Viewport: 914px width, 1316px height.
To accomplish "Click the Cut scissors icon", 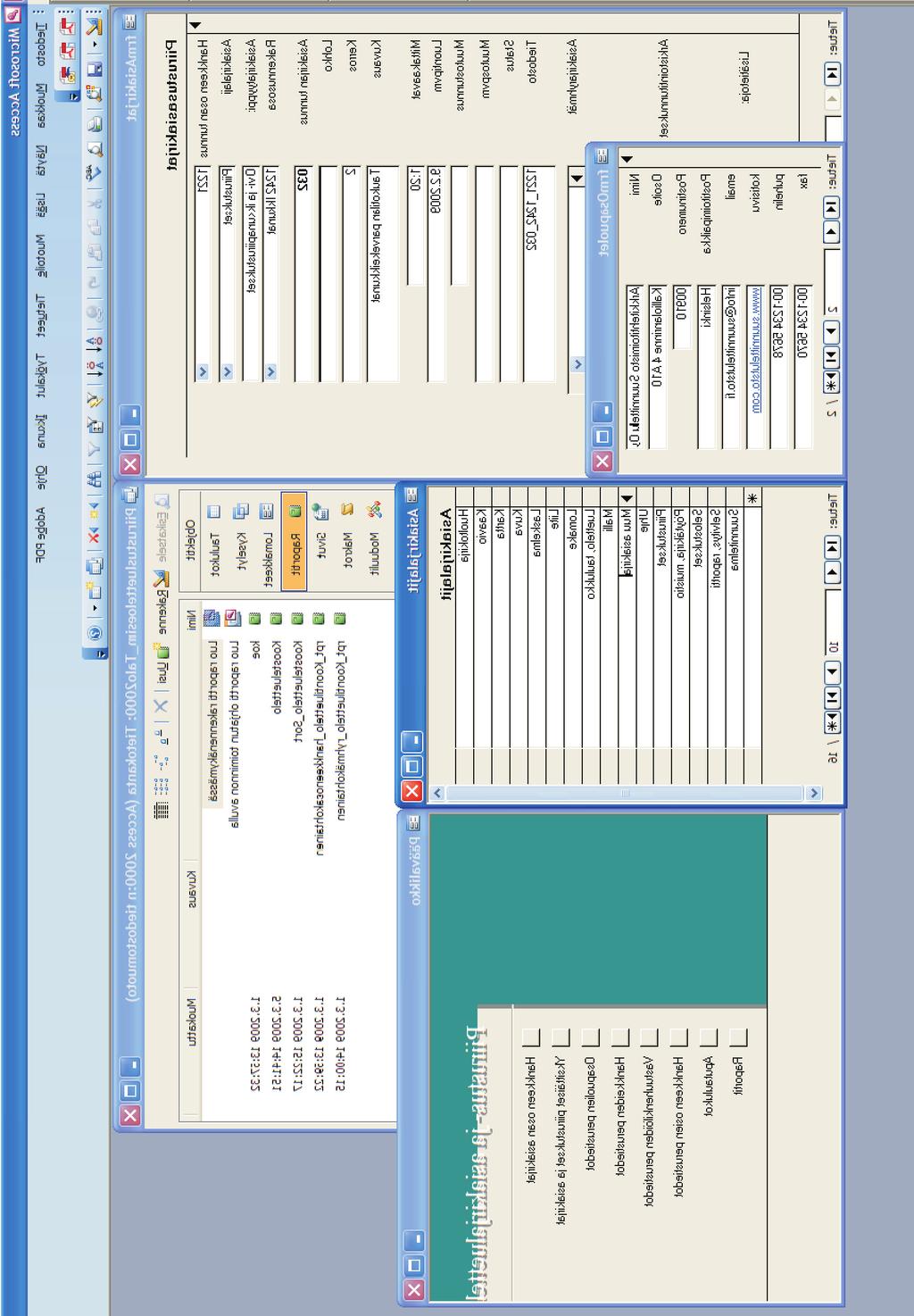I will click(x=95, y=204).
